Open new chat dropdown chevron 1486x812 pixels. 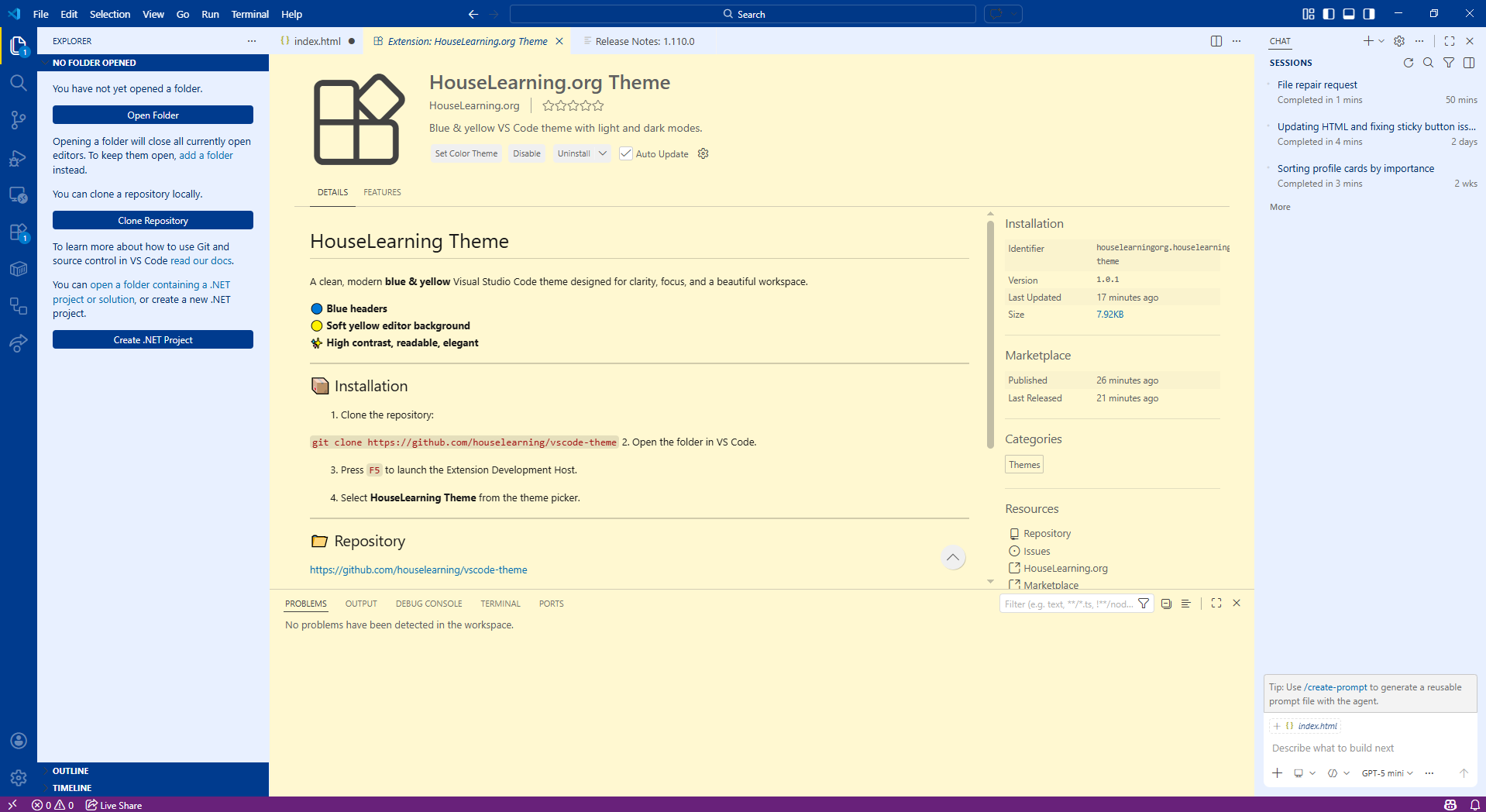1381,41
